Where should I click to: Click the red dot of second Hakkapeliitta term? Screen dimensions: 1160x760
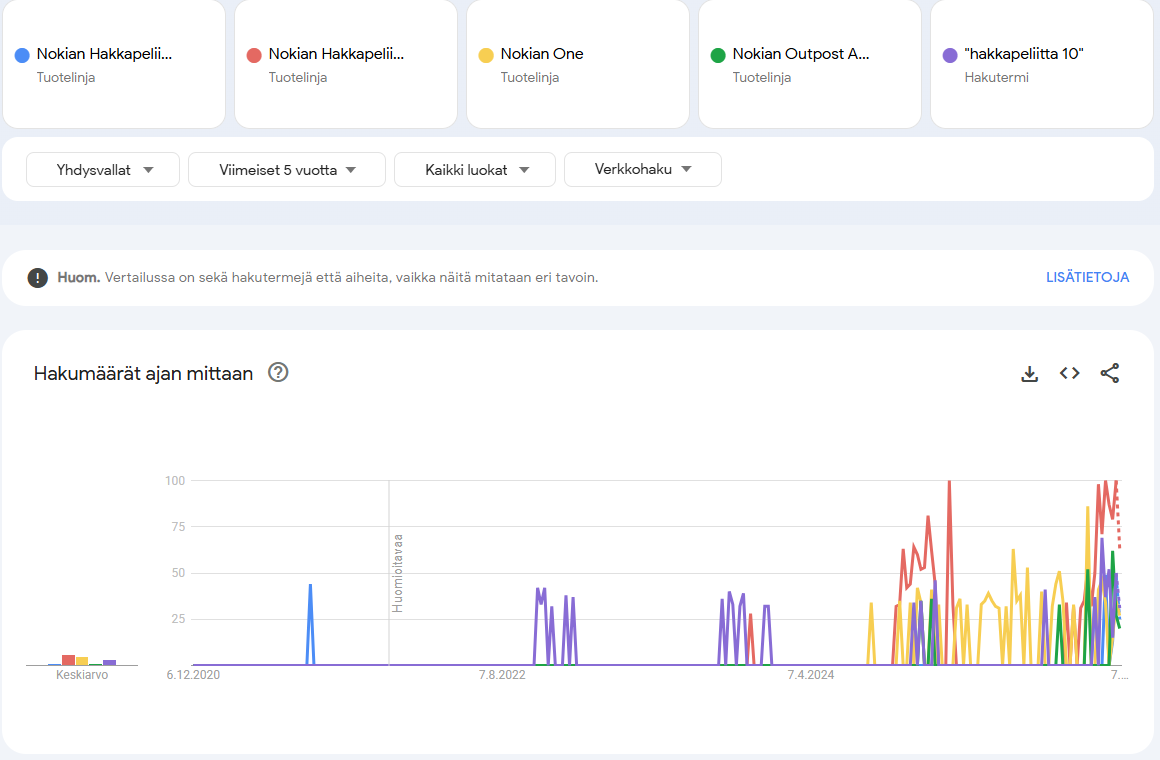point(254,55)
